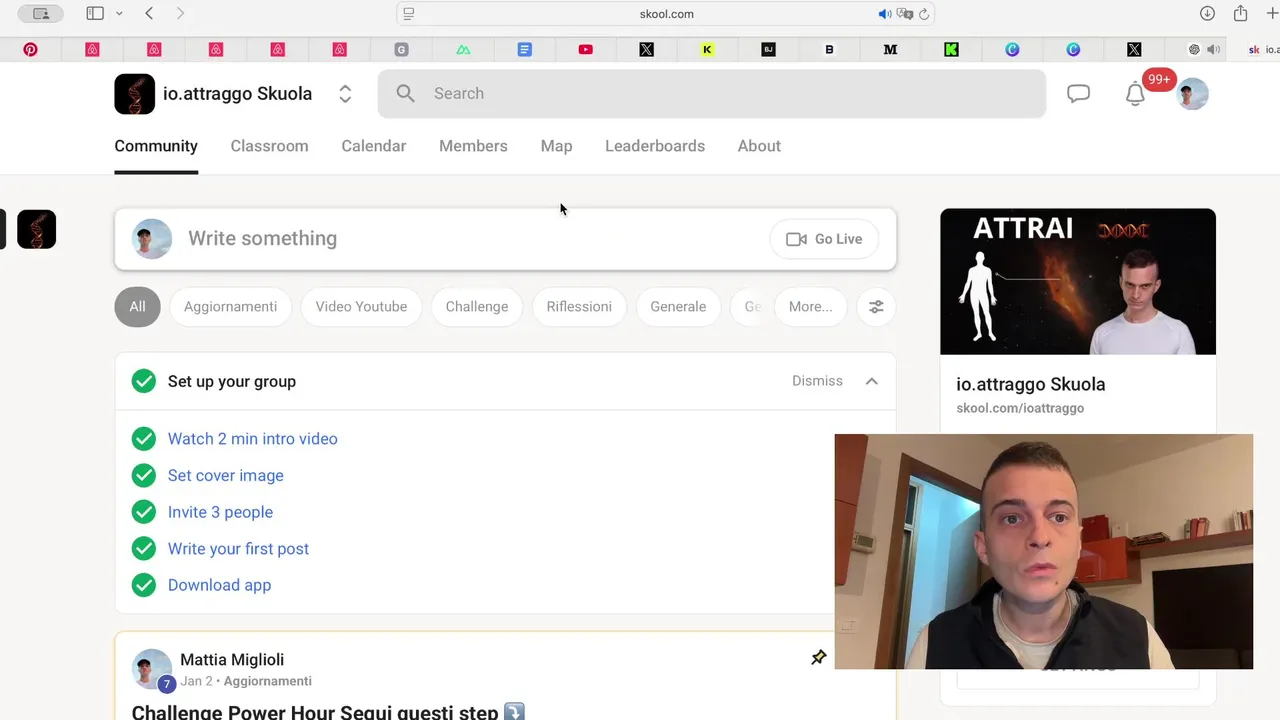The width and height of the screenshot is (1280, 720).
Task: Switch to the bright green K tab
Action: (951, 49)
